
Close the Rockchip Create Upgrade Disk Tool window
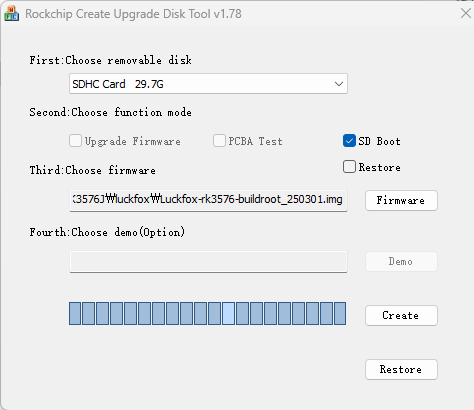[x=466, y=13]
